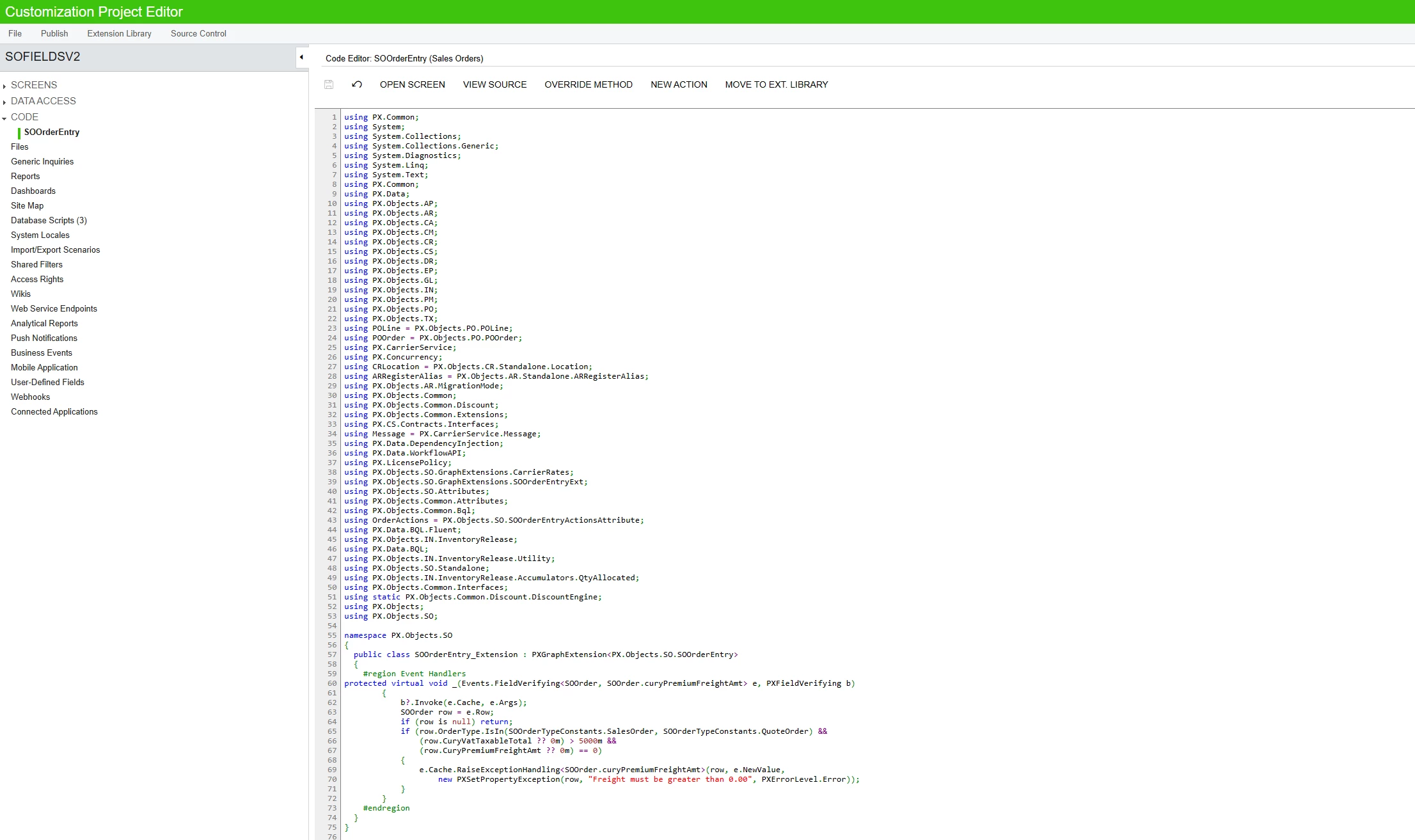Expand the DATA ACCESS tree node
This screenshot has width=1415, height=840.
click(x=4, y=102)
